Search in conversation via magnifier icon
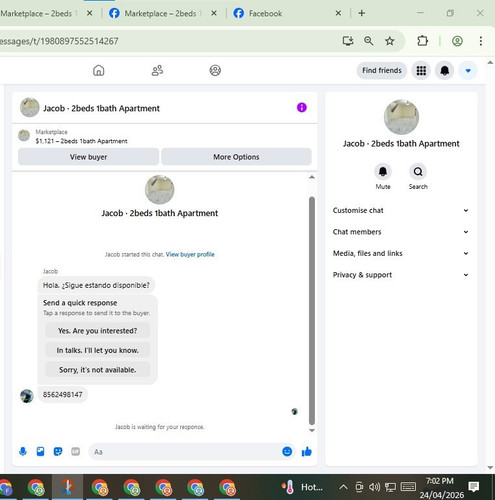This screenshot has width=495, height=500. [x=418, y=172]
